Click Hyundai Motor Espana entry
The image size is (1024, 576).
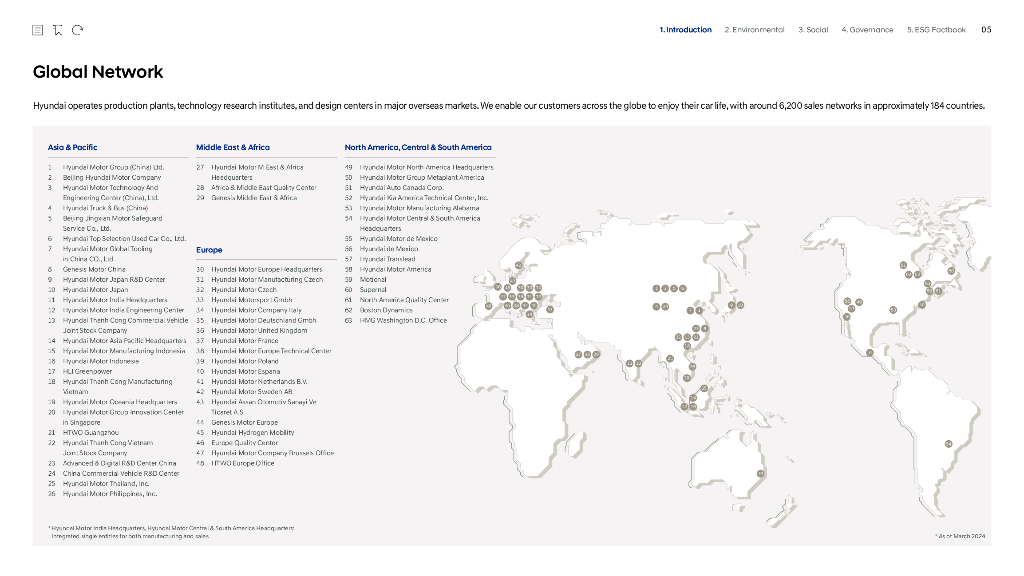246,372
